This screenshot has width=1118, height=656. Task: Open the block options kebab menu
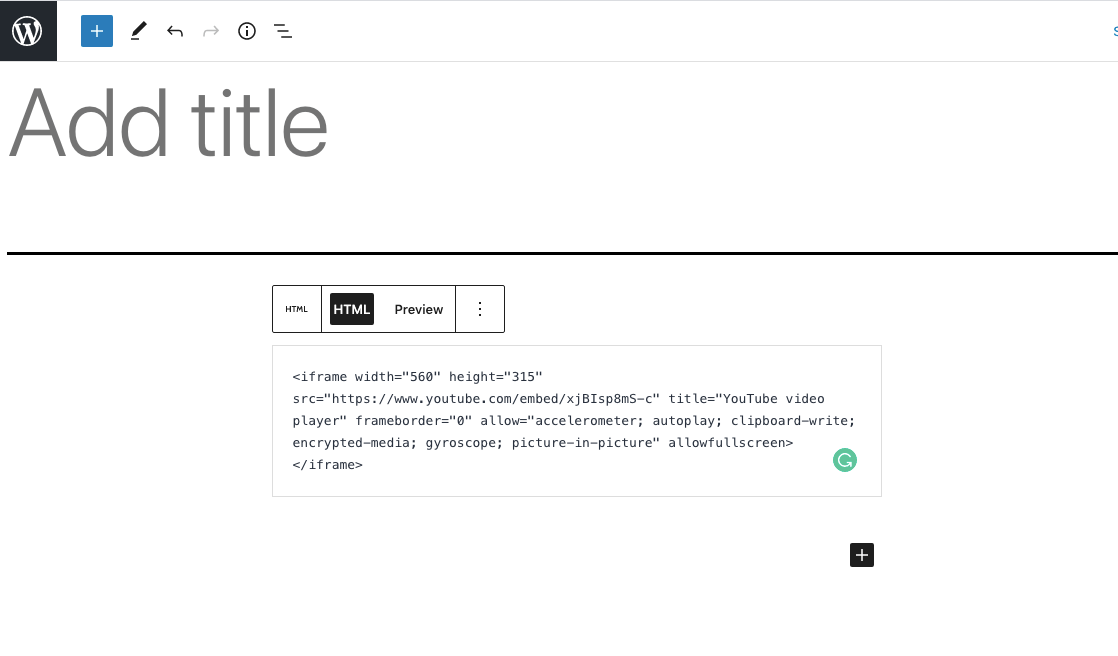pos(479,309)
